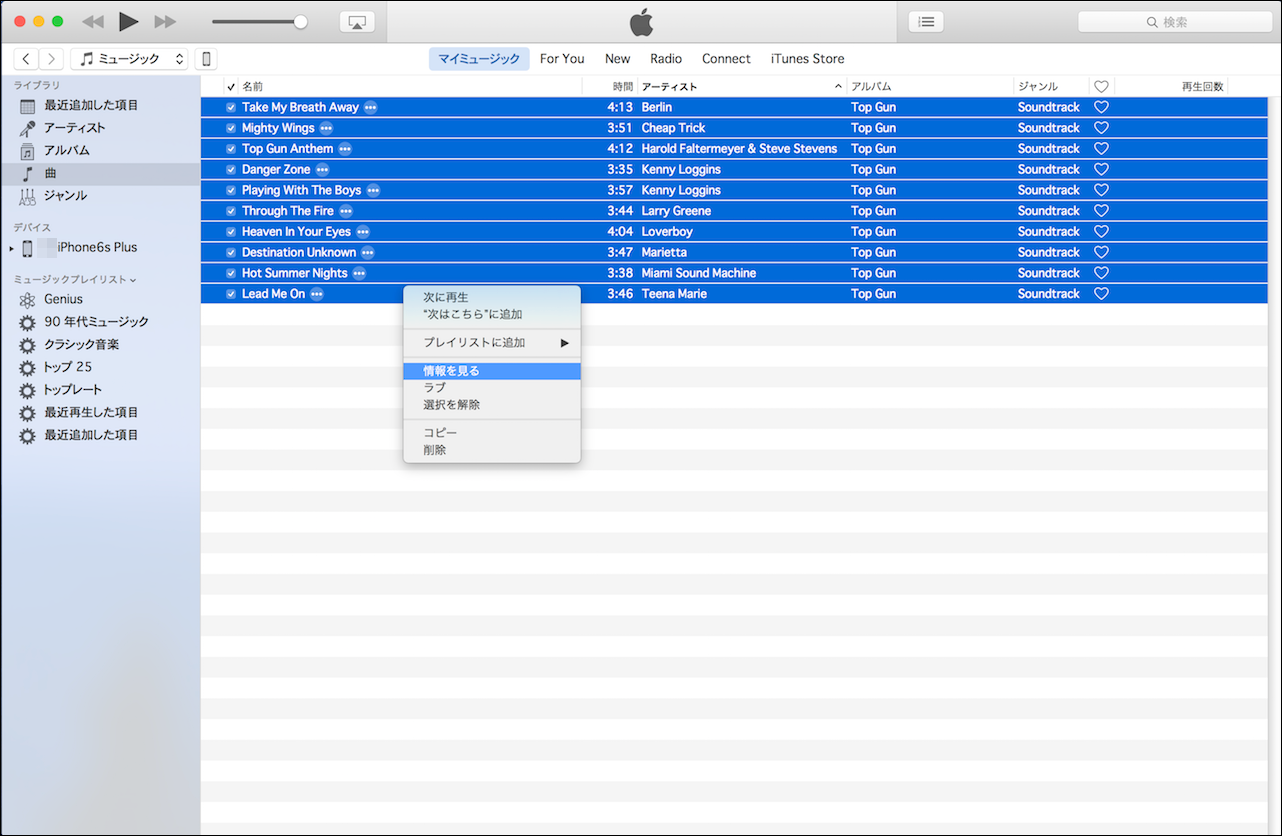The height and width of the screenshot is (836, 1282).
Task: Expand the iPhone6s Plus device triangle
Action: [12, 248]
